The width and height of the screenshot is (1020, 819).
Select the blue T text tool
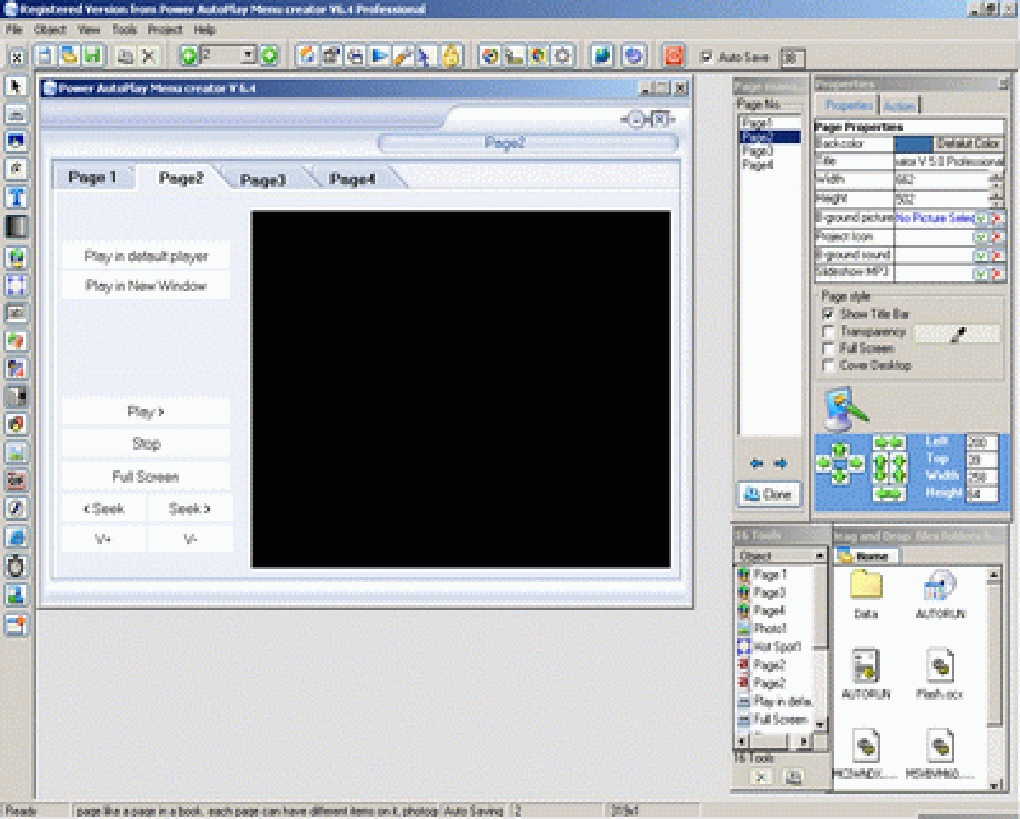pos(16,196)
